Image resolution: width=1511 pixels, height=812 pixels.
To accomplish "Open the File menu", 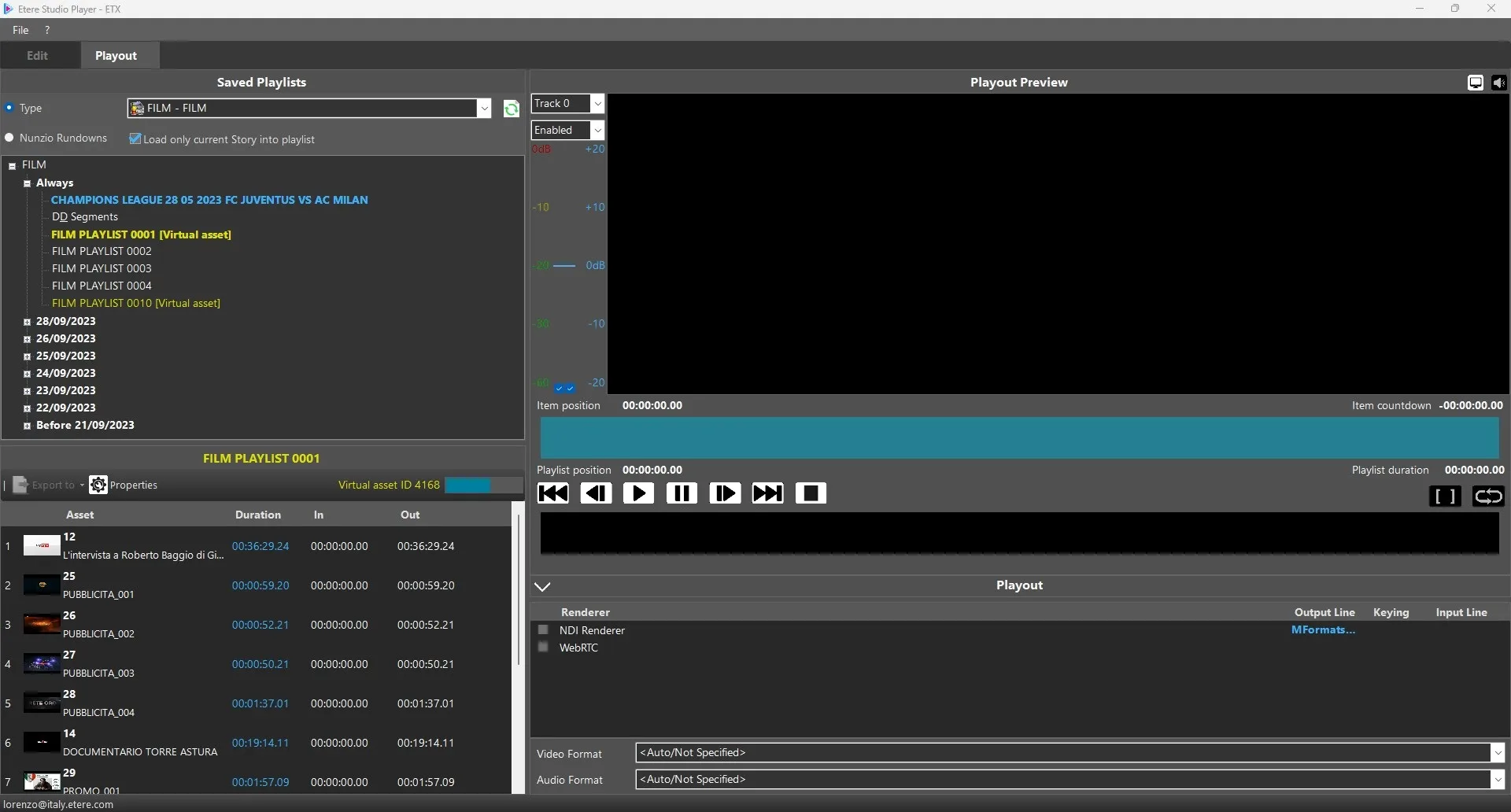I will pyautogui.click(x=20, y=30).
